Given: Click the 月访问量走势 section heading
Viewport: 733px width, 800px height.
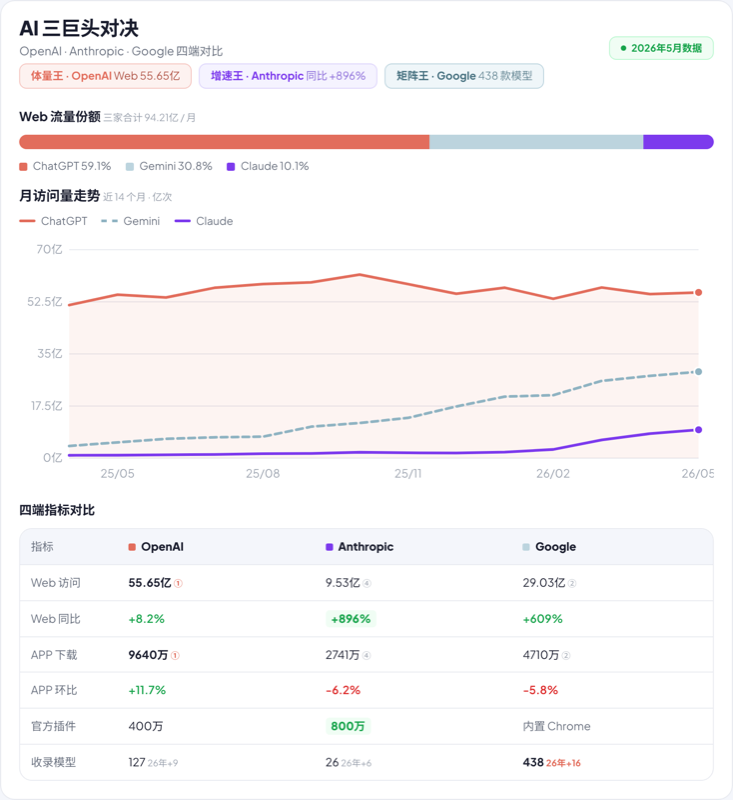Looking at the screenshot, I should coord(60,196).
